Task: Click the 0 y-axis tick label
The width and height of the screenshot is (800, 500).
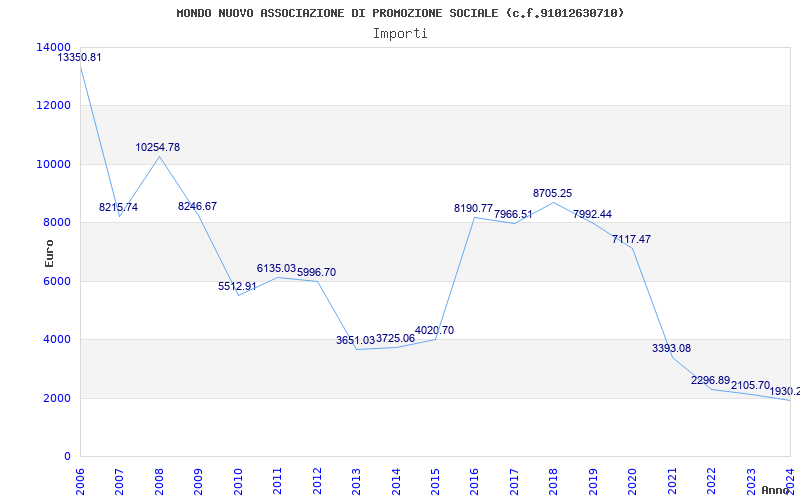Action: (x=67, y=456)
